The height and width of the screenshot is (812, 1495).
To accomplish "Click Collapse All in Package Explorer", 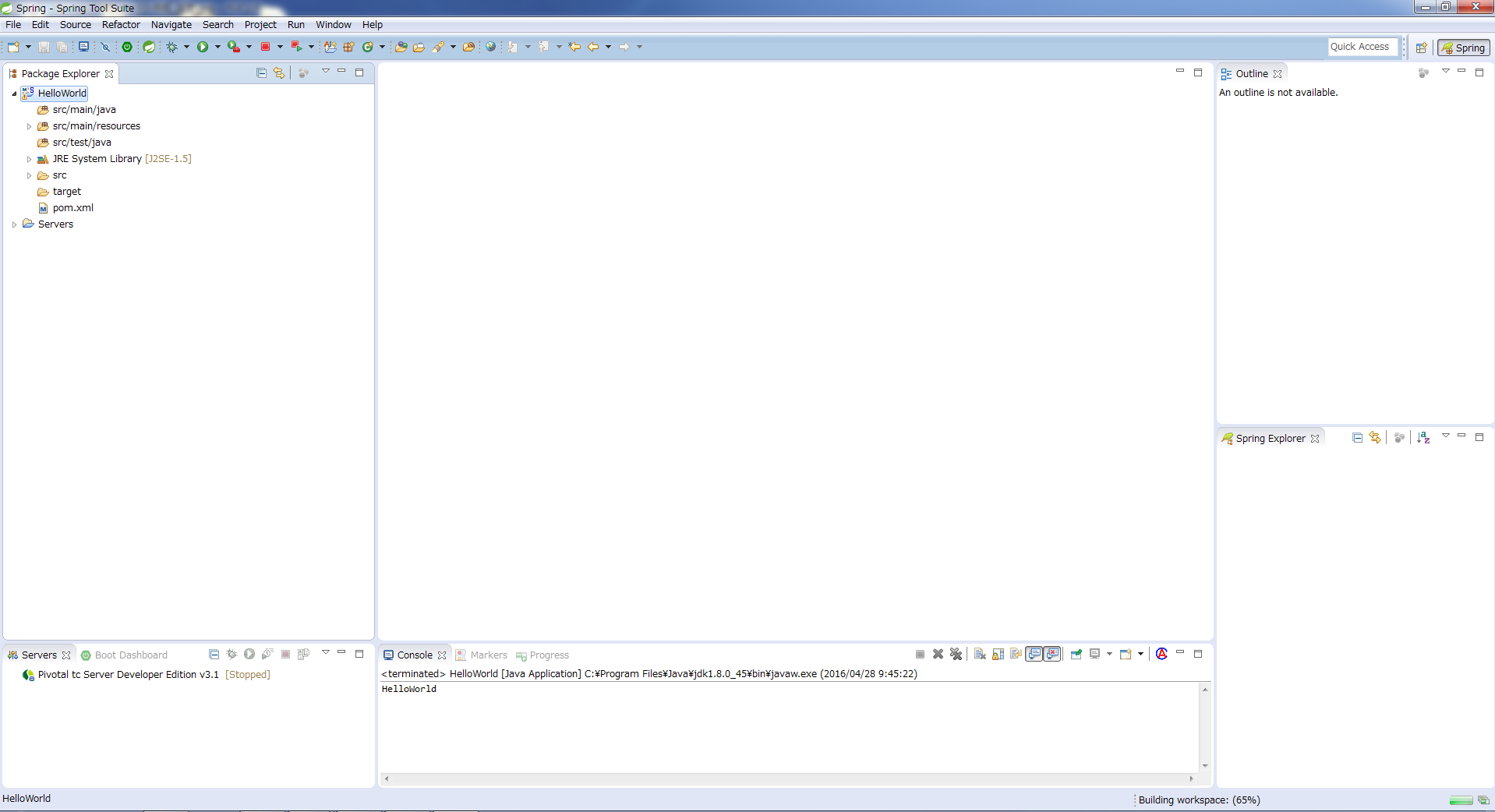I will coord(261,73).
